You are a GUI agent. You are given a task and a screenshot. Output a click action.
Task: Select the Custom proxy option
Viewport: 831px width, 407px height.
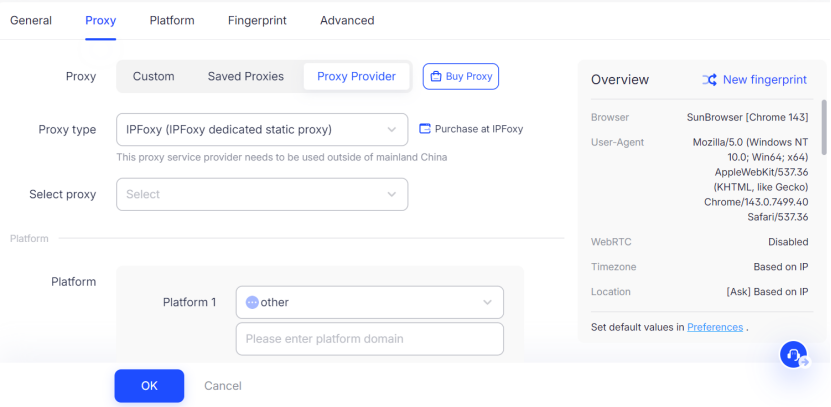(153, 76)
